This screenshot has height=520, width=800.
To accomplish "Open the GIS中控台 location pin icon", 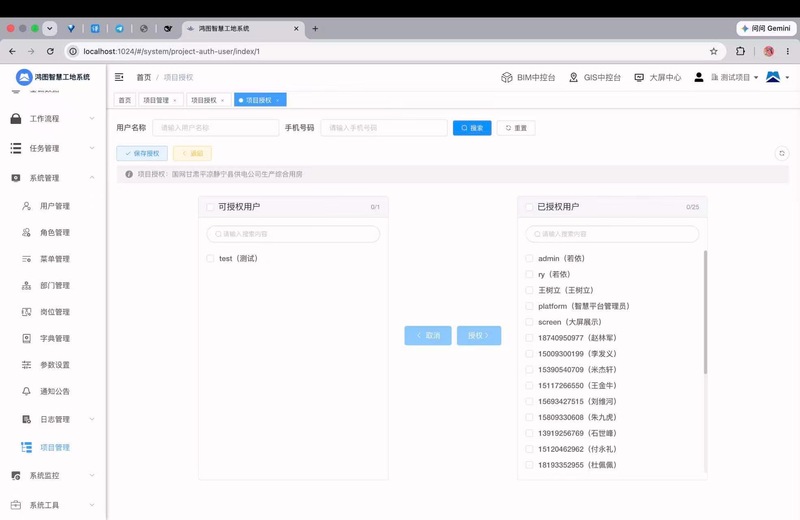I will click(x=573, y=78).
